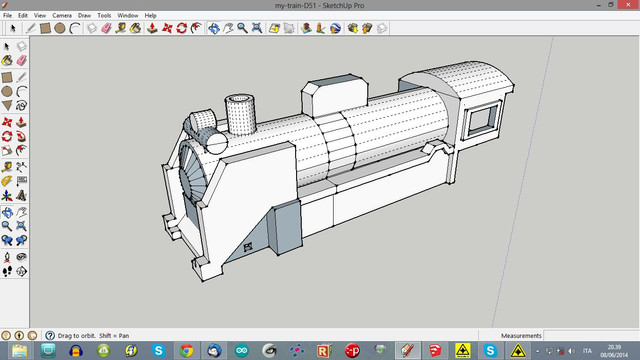Screen dimensions: 640x360
Task: Choose the Protractor tool
Action: tap(7, 181)
